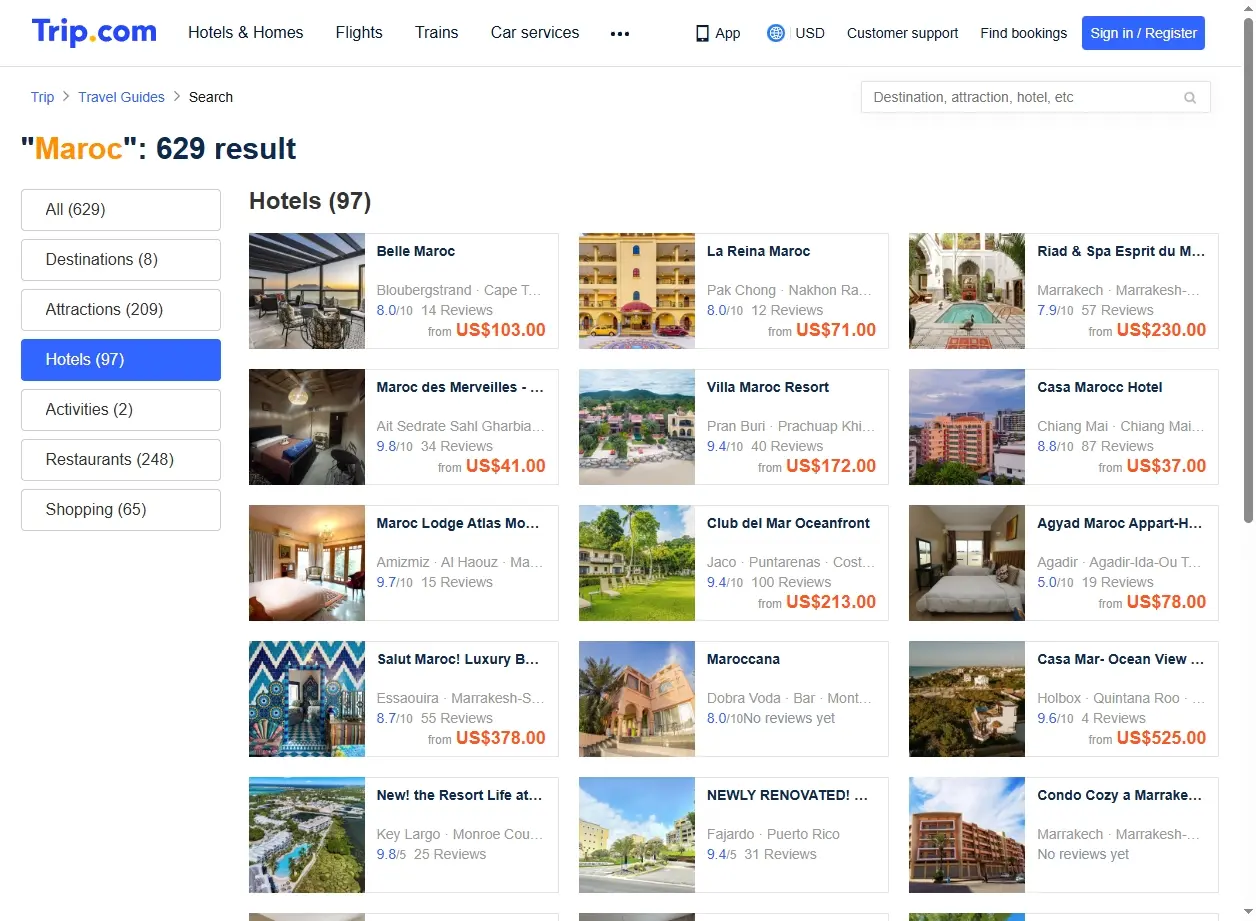Open NEWLY RENOVATED! listing photo
The width and height of the screenshot is (1256, 921).
(x=637, y=835)
